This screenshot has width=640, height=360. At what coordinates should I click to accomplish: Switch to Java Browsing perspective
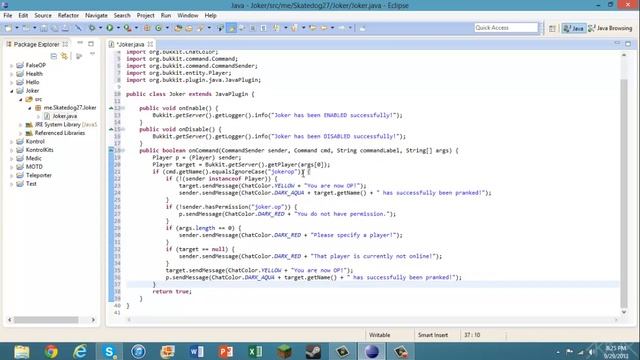[610, 28]
